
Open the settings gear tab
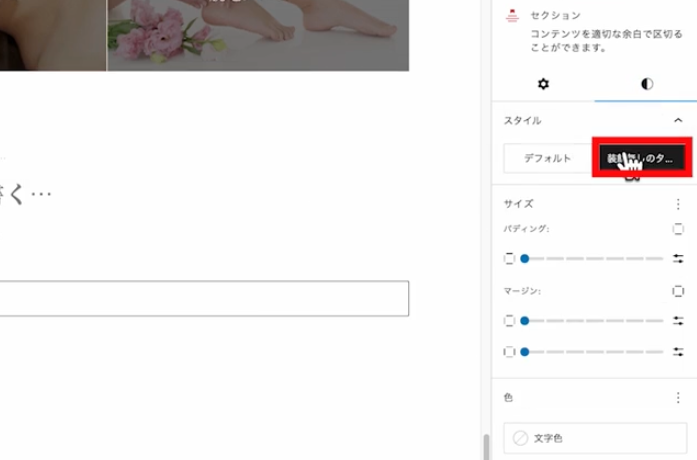(x=543, y=84)
